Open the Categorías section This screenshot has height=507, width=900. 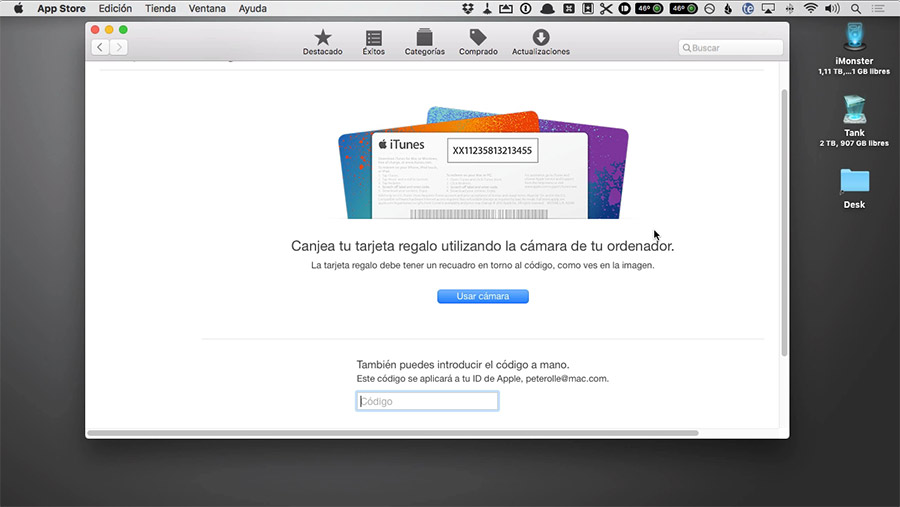pyautogui.click(x=425, y=42)
